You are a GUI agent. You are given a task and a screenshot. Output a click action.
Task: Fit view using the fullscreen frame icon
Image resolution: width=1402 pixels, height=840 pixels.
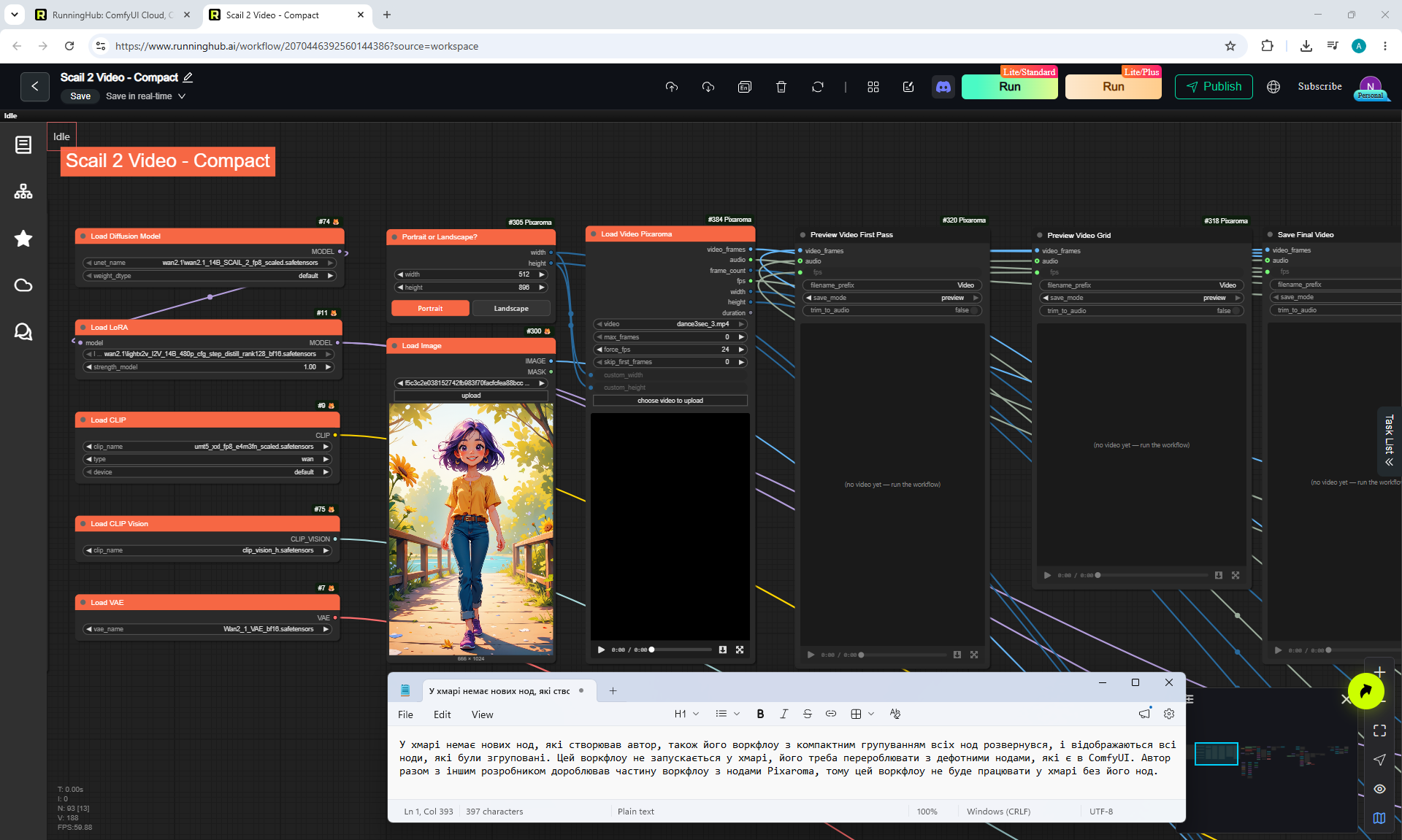pos(1379,731)
